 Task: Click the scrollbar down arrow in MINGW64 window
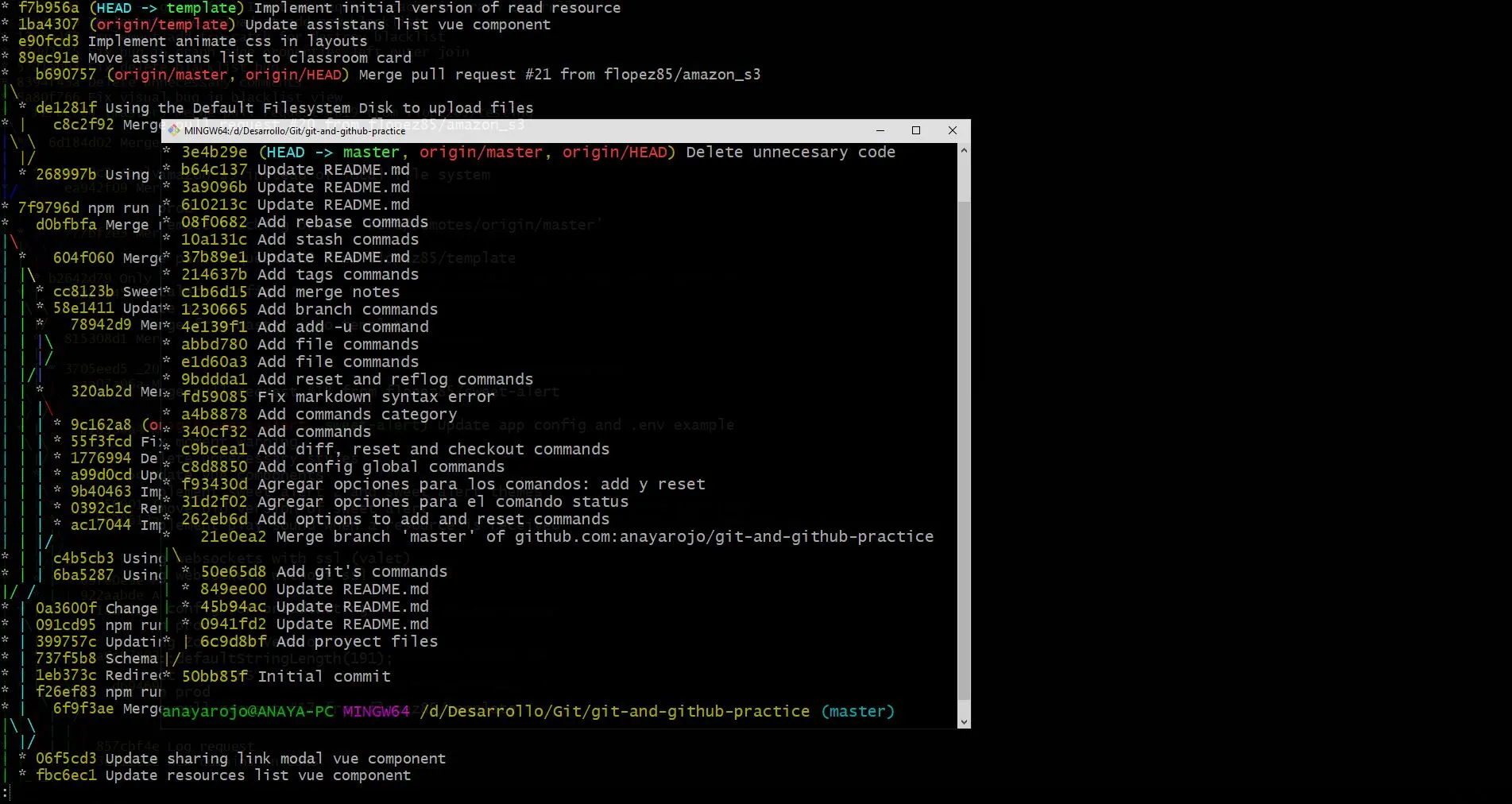(x=964, y=722)
